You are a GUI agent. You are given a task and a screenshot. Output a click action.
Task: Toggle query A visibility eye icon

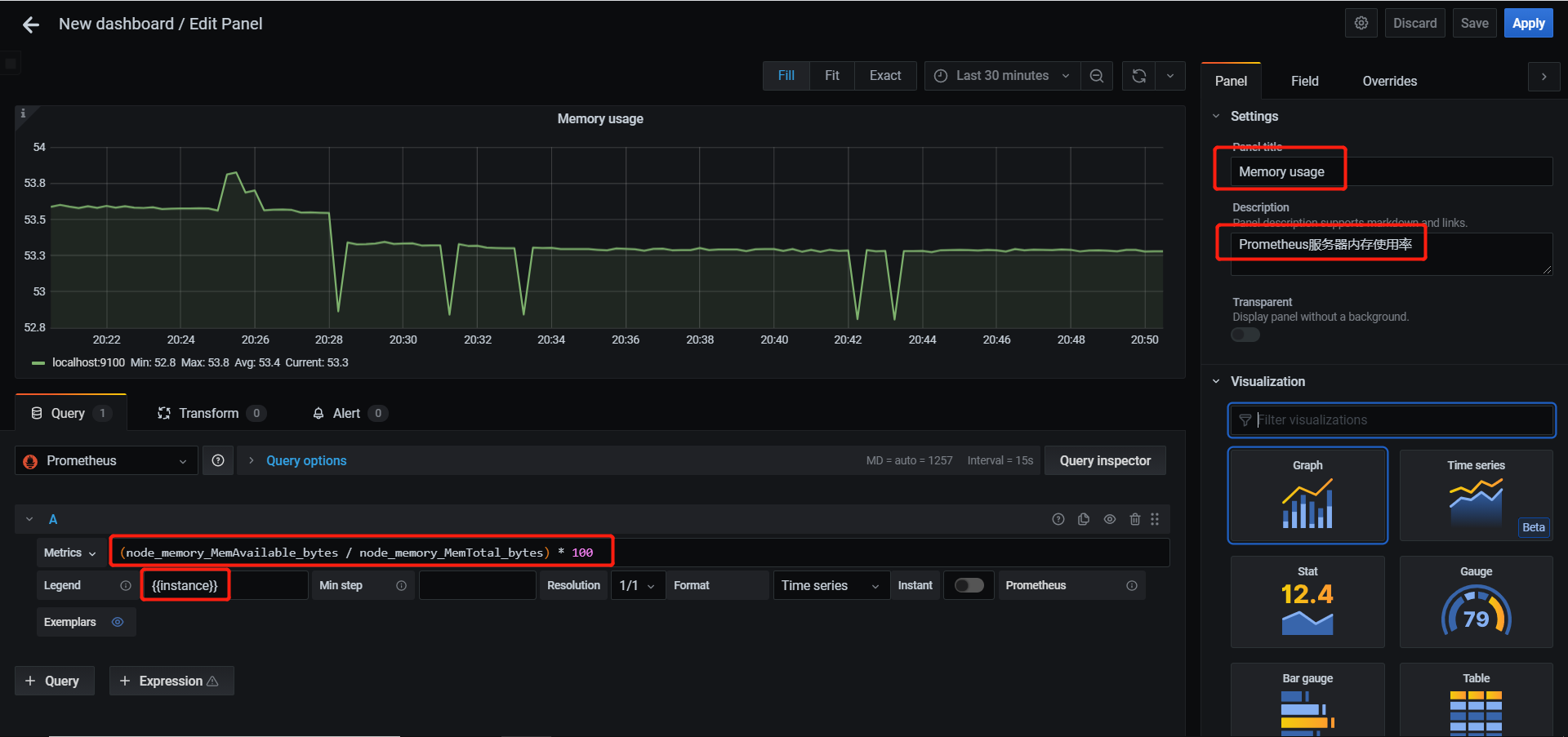[1110, 519]
